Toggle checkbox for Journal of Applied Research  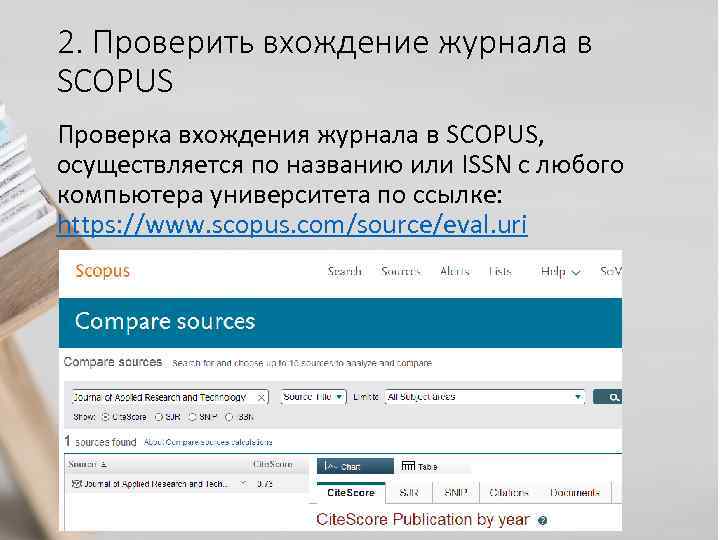77,484
